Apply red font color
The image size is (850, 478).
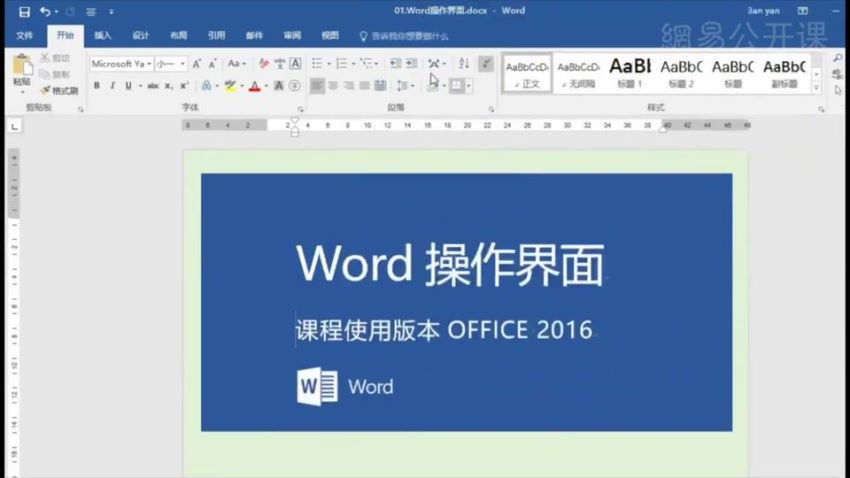click(254, 86)
